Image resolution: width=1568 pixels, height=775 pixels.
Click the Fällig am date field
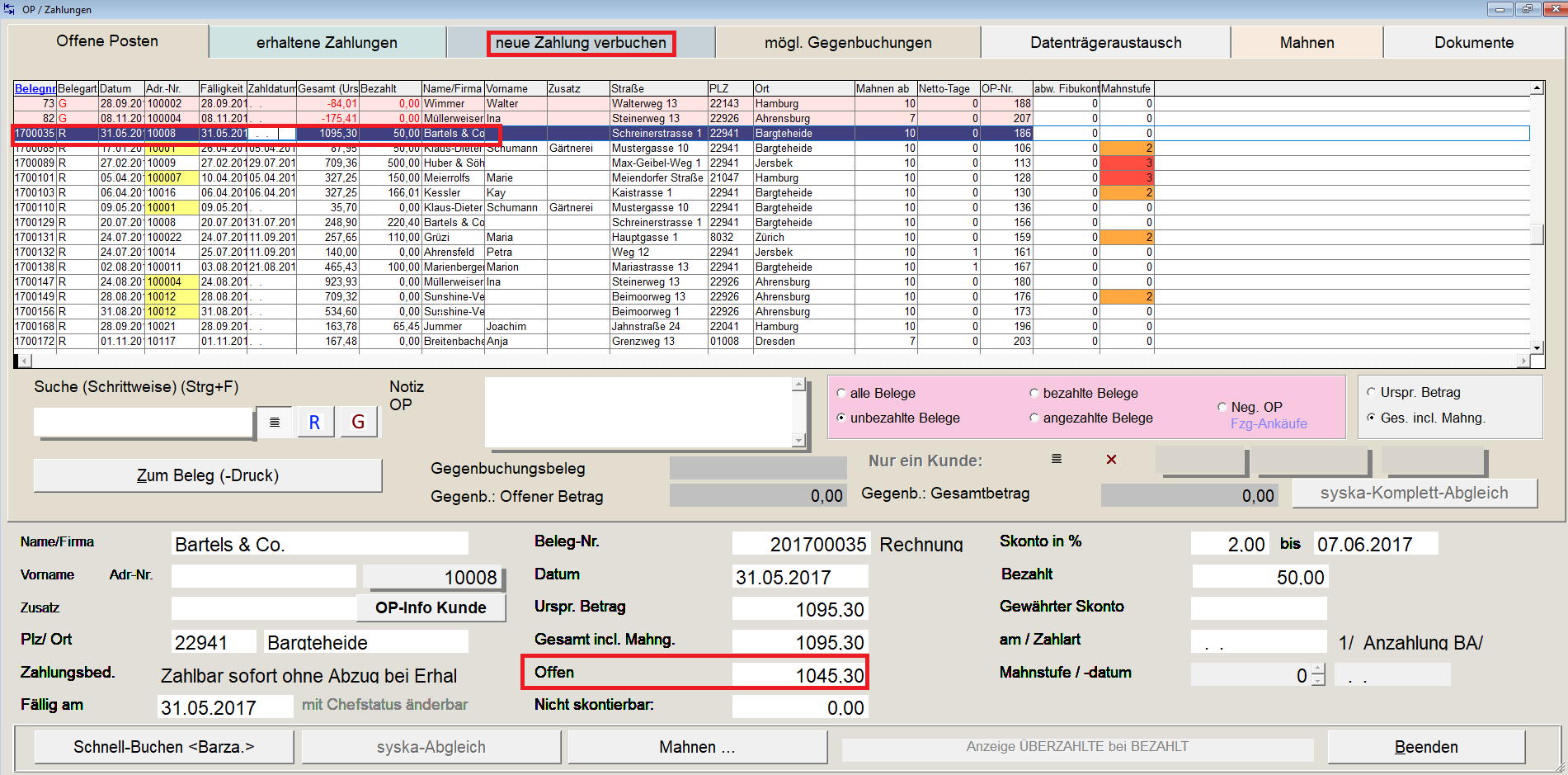(225, 707)
